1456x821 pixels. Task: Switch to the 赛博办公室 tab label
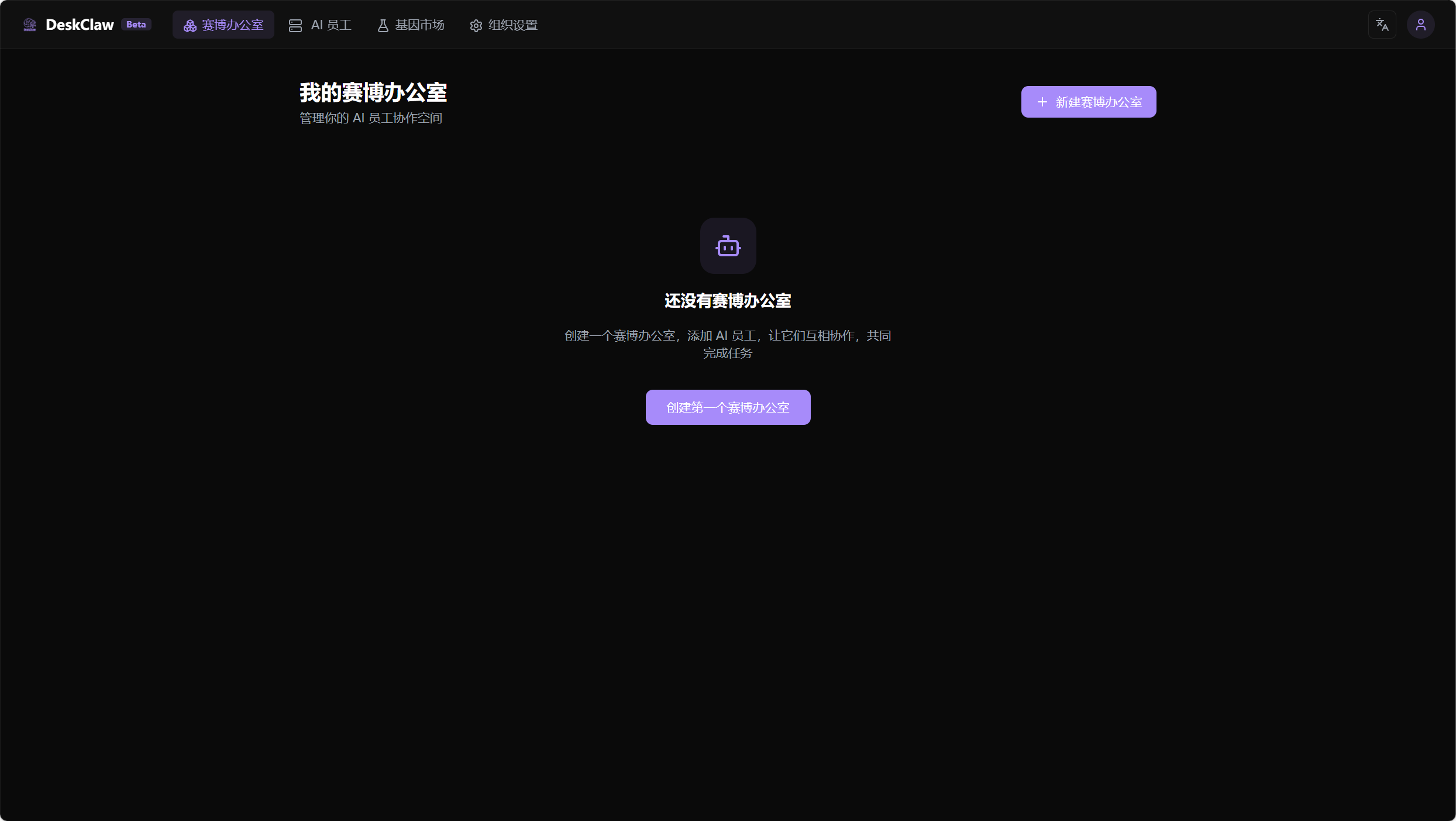point(233,25)
